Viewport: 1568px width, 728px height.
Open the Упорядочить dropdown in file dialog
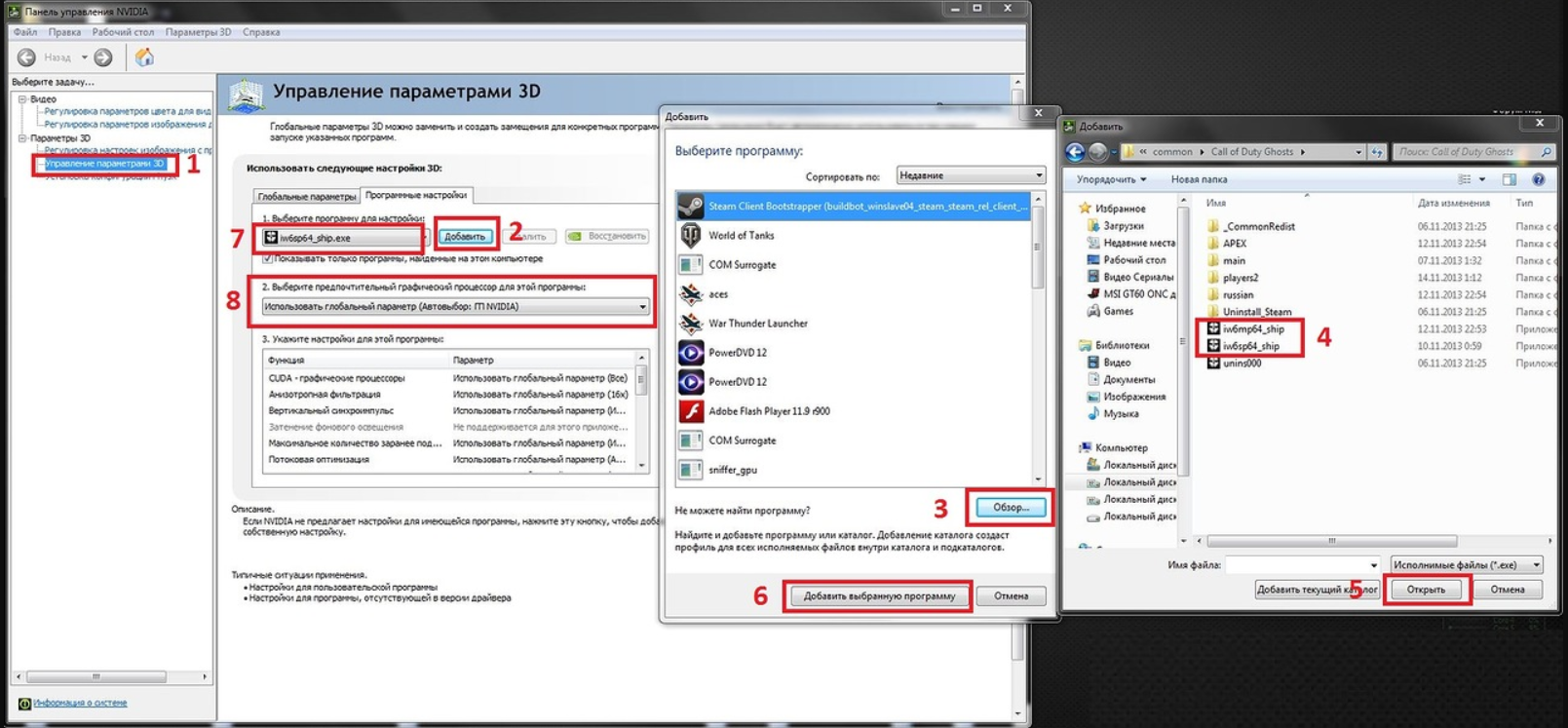pyautogui.click(x=1111, y=179)
